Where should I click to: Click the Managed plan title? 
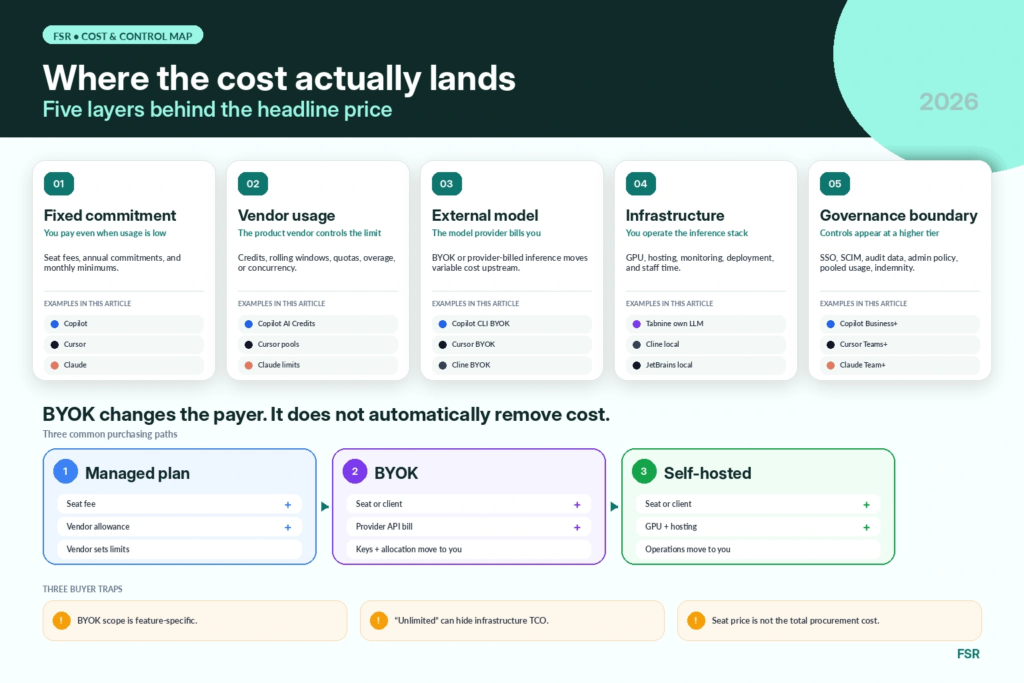pos(137,473)
